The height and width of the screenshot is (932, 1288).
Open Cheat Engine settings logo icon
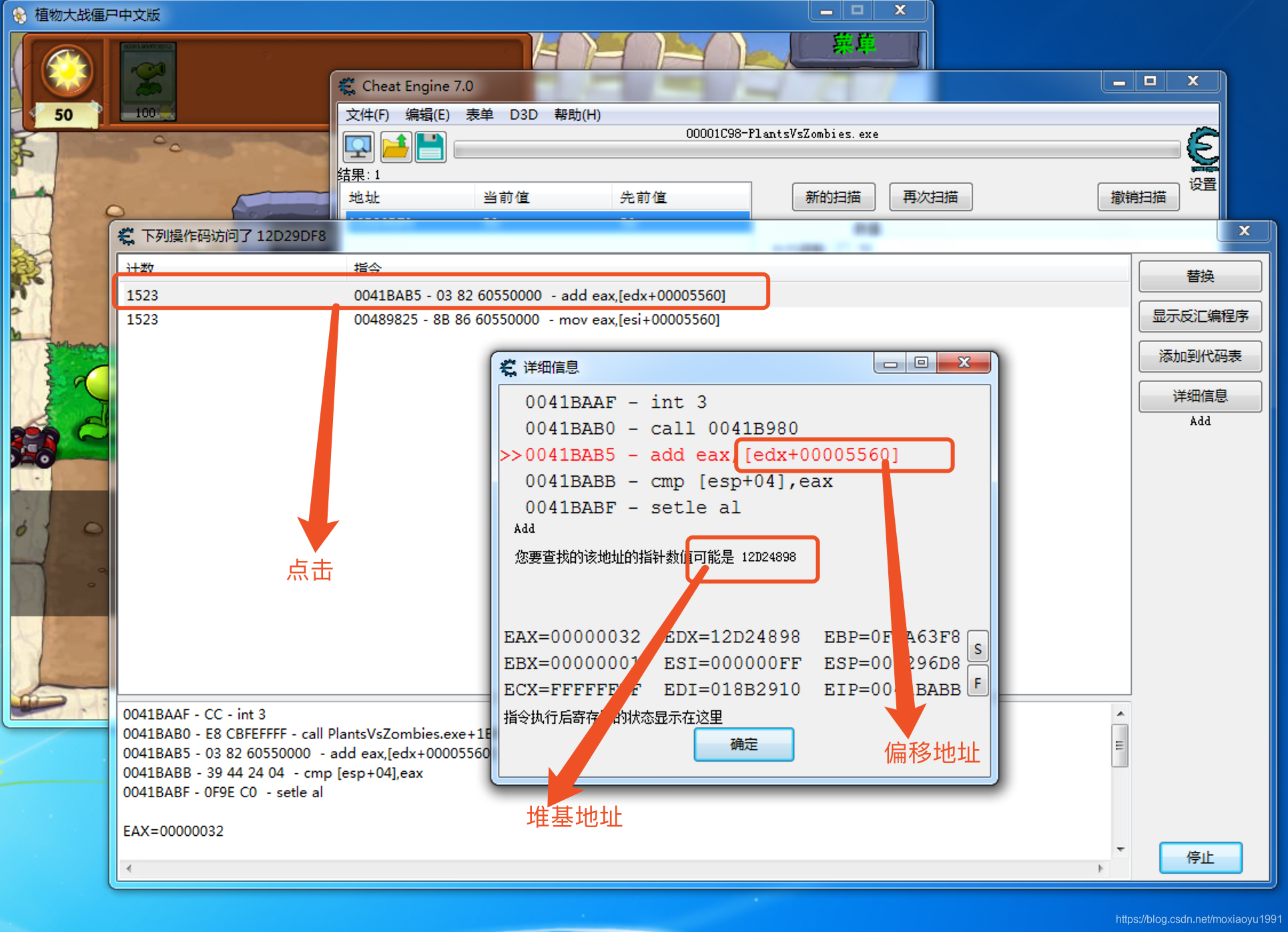click(1203, 150)
